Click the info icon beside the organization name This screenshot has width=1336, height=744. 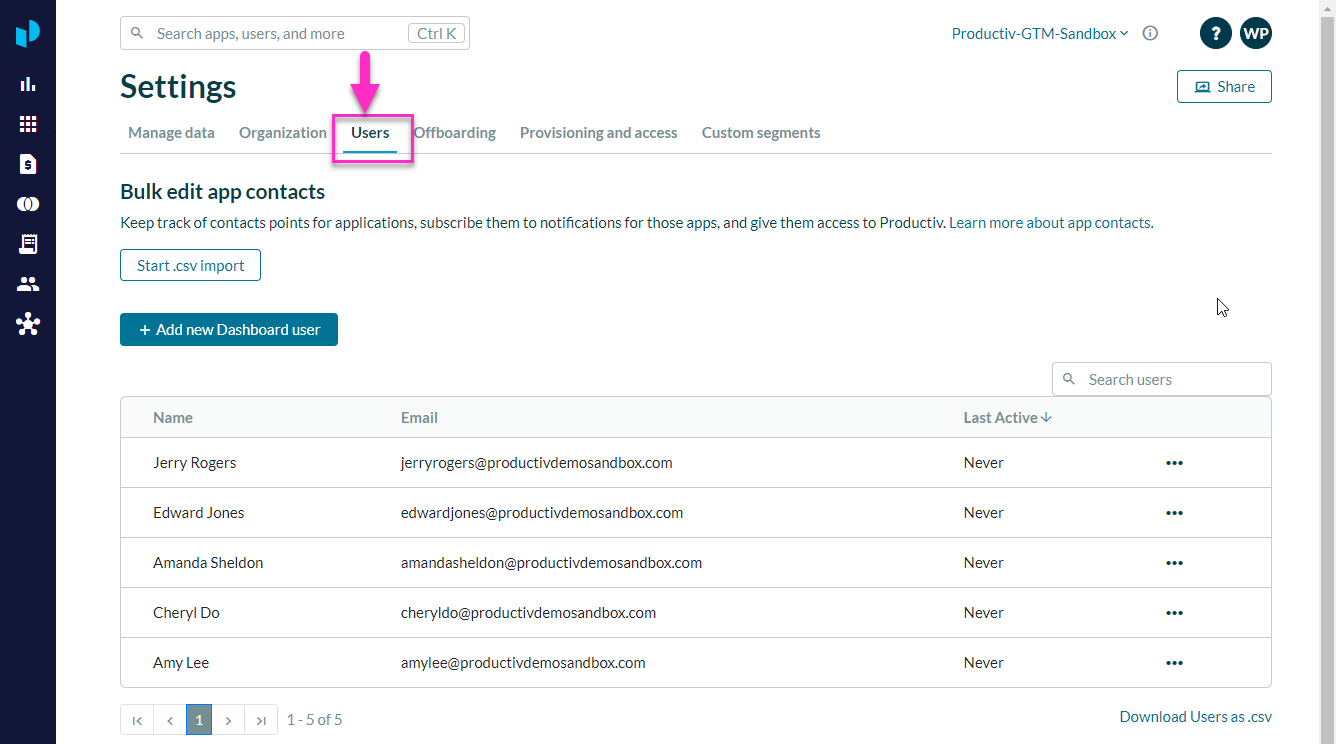[x=1150, y=33]
